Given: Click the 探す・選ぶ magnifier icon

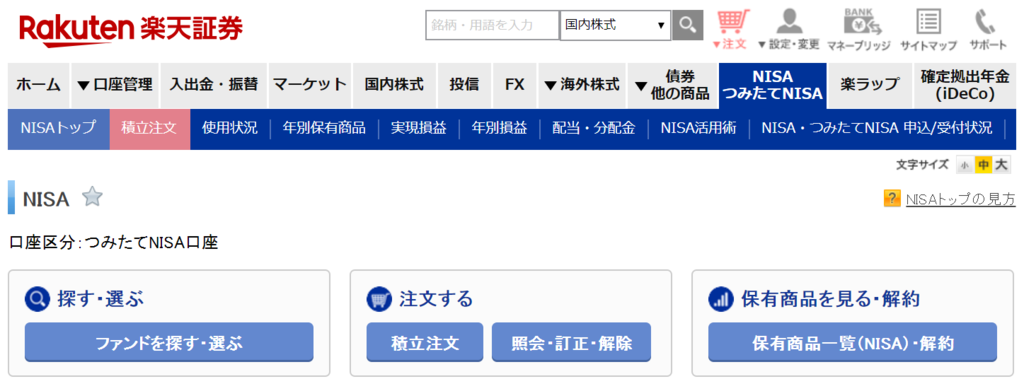Looking at the screenshot, I should pyautogui.click(x=37, y=299).
